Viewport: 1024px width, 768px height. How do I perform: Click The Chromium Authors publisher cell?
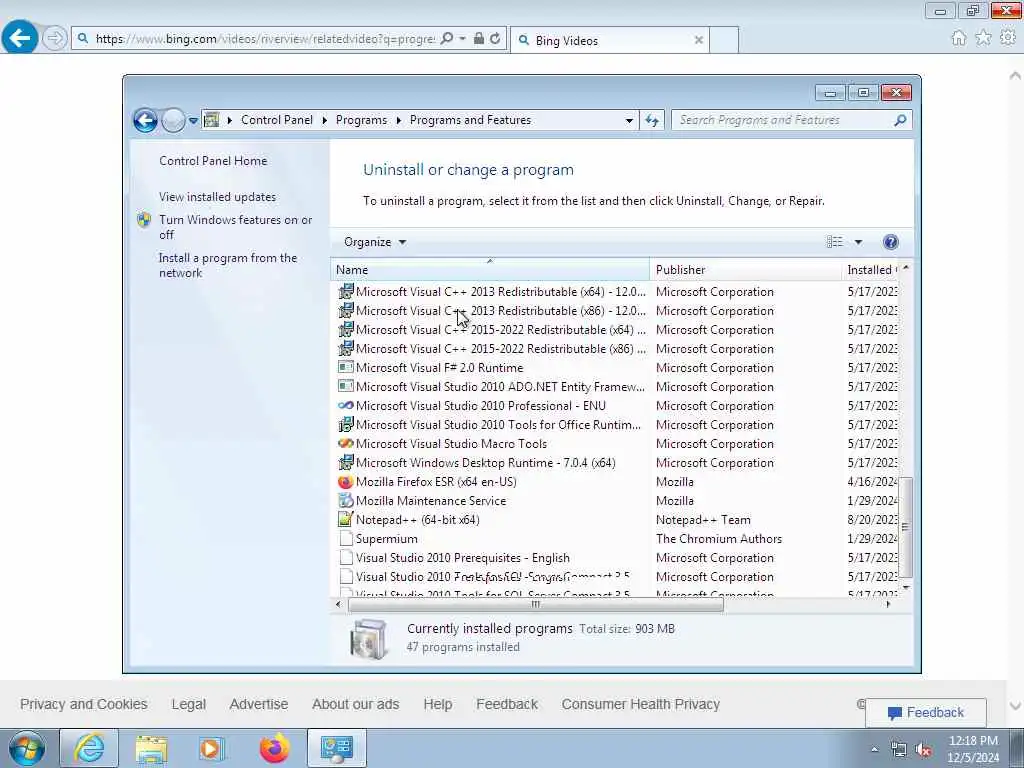coord(718,539)
